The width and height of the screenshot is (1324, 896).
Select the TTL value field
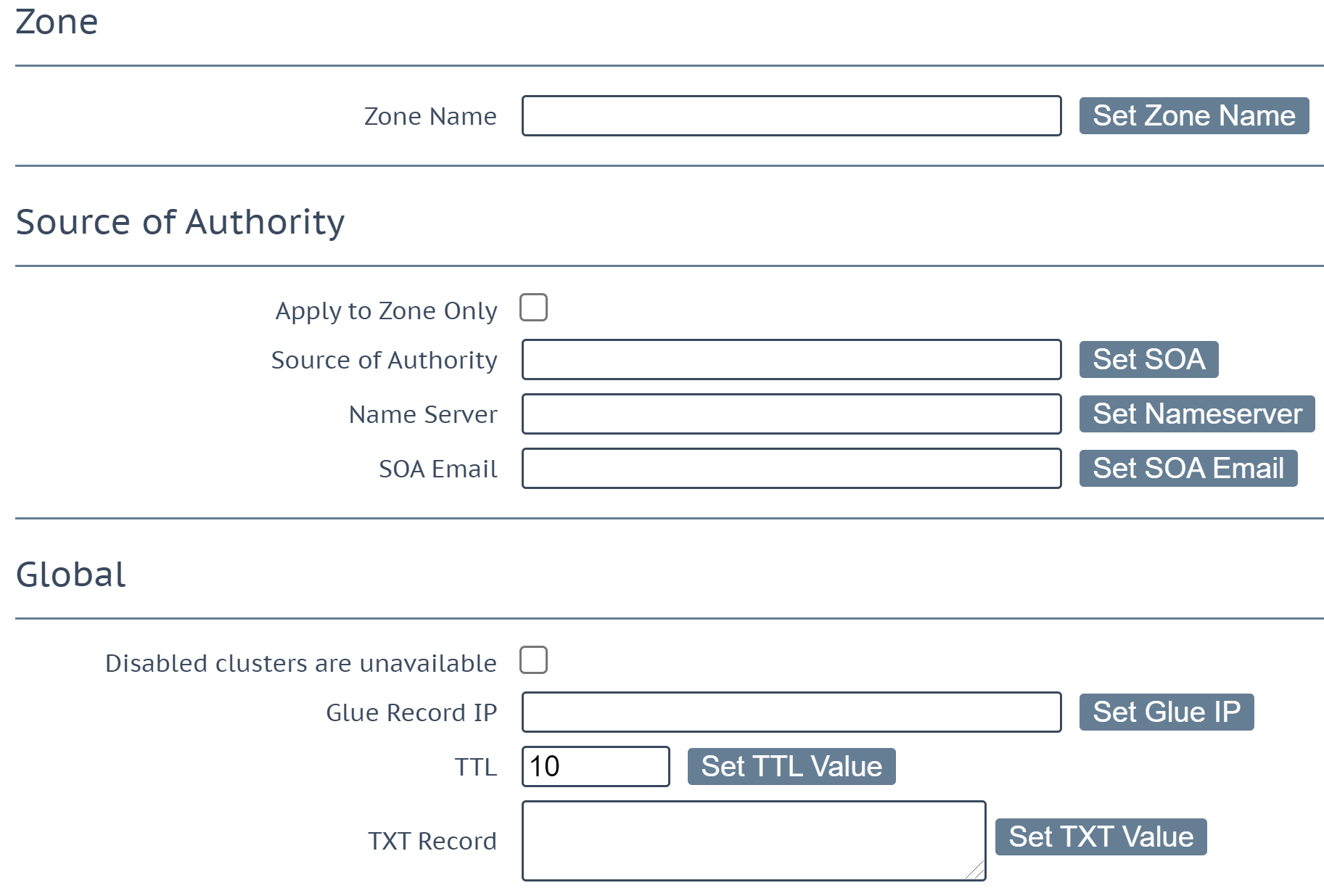(x=596, y=767)
